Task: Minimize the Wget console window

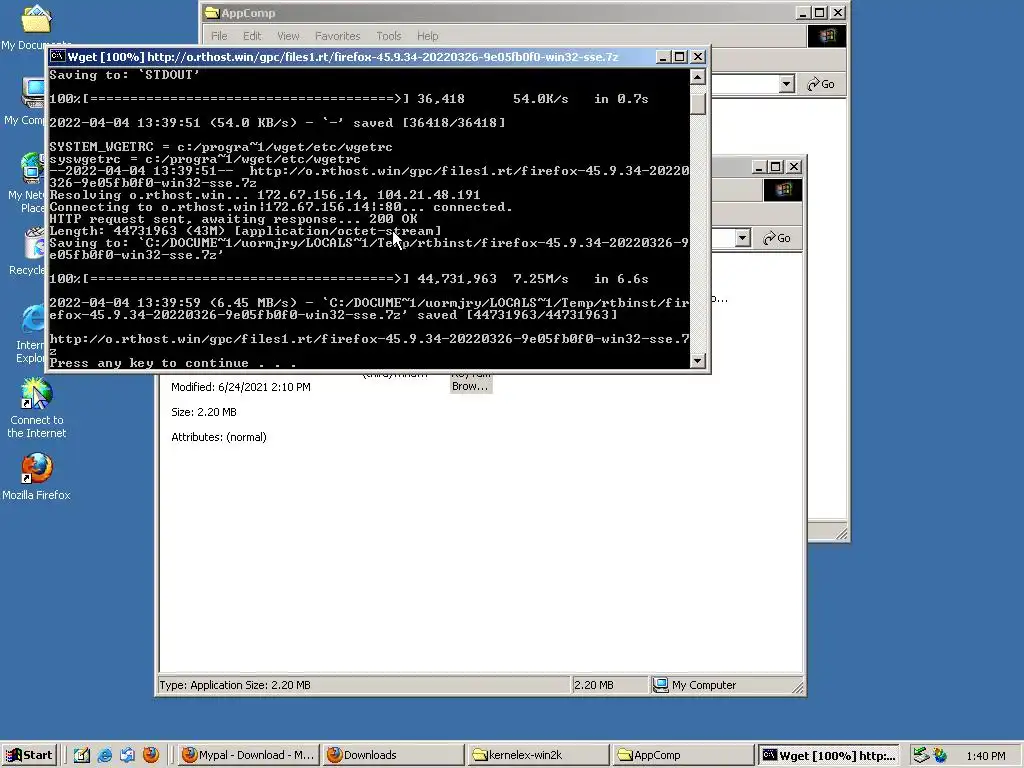Action: (x=662, y=57)
